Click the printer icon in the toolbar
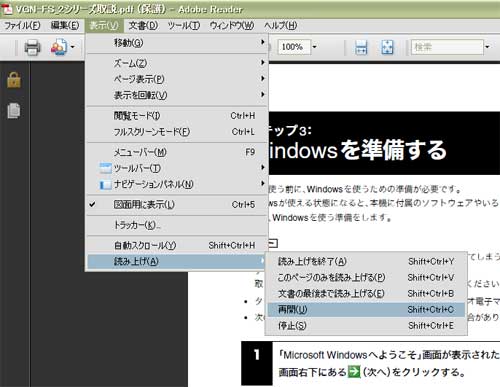Screen dimensions: 500x387 [32, 47]
